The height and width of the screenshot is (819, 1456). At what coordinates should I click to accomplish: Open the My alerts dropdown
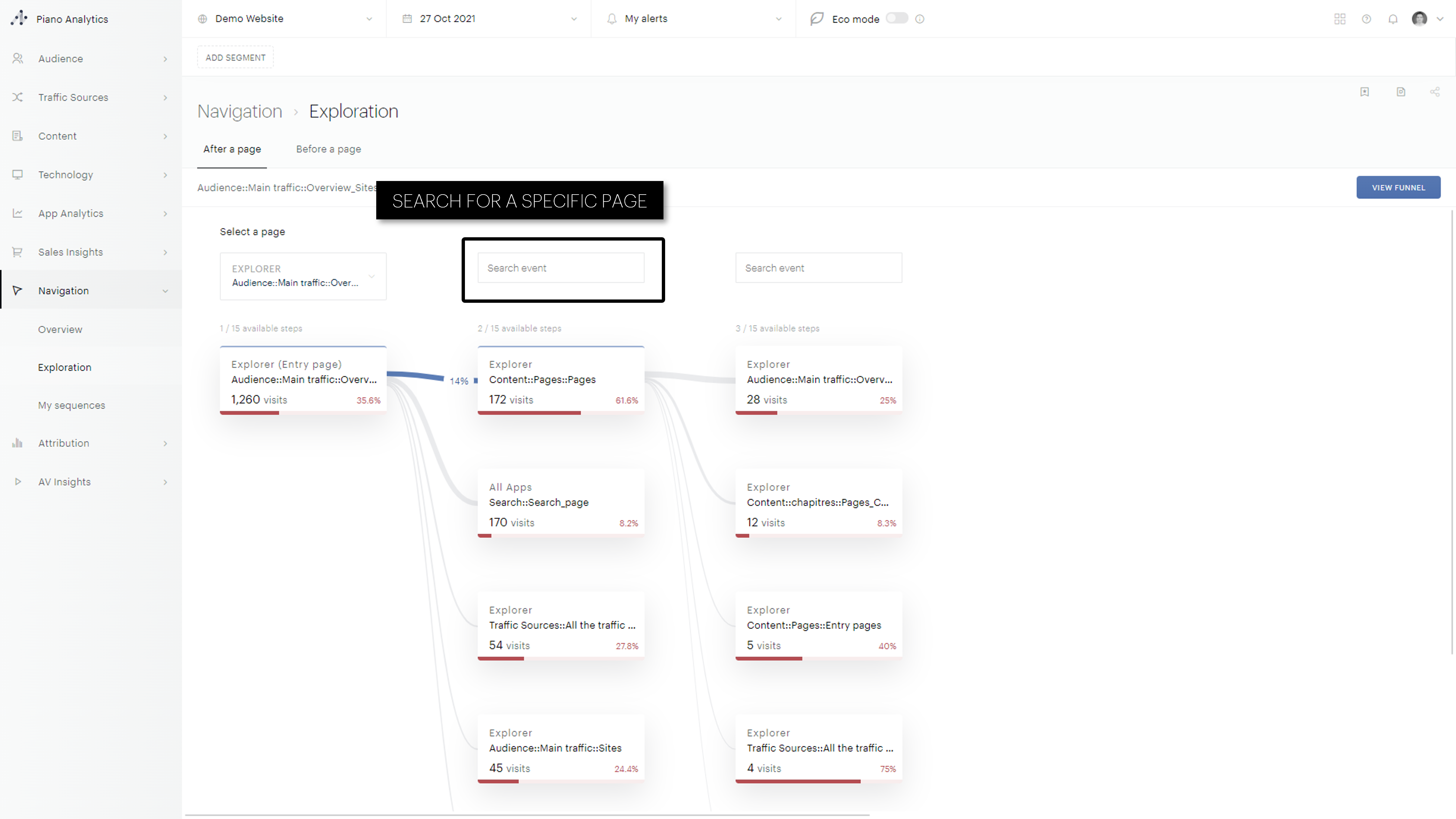pyautogui.click(x=692, y=19)
